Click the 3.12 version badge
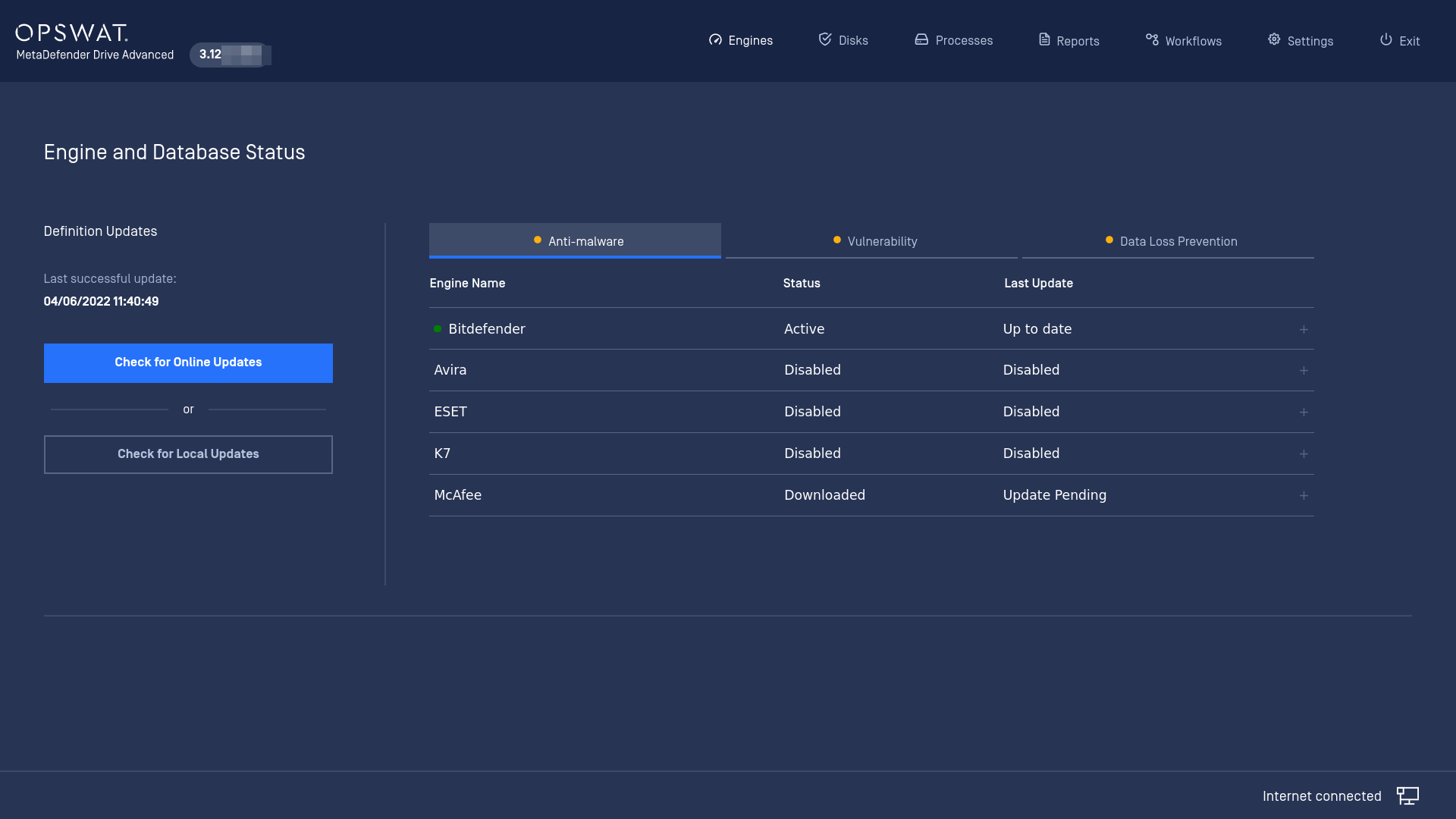The width and height of the screenshot is (1456, 819). 230,55
